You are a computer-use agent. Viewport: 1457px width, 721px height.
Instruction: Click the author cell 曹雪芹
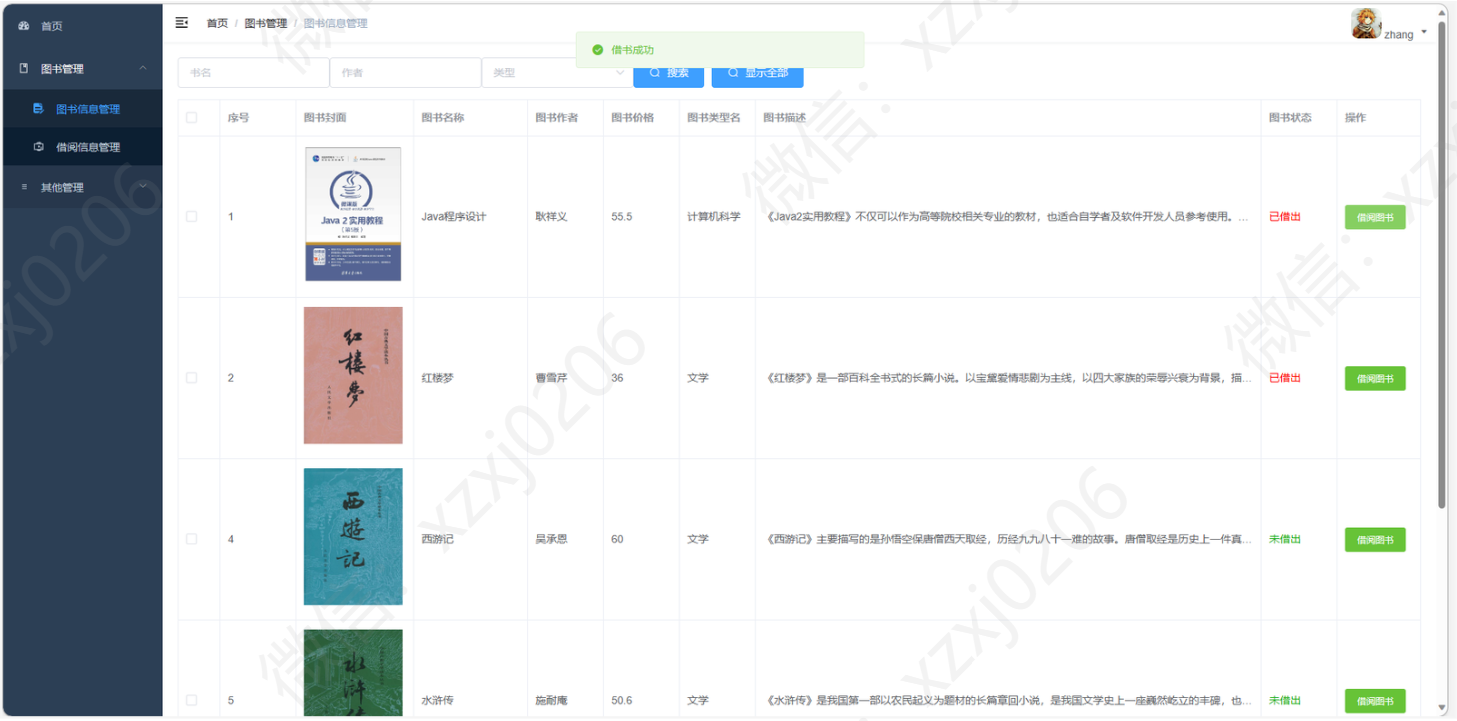[551, 378]
